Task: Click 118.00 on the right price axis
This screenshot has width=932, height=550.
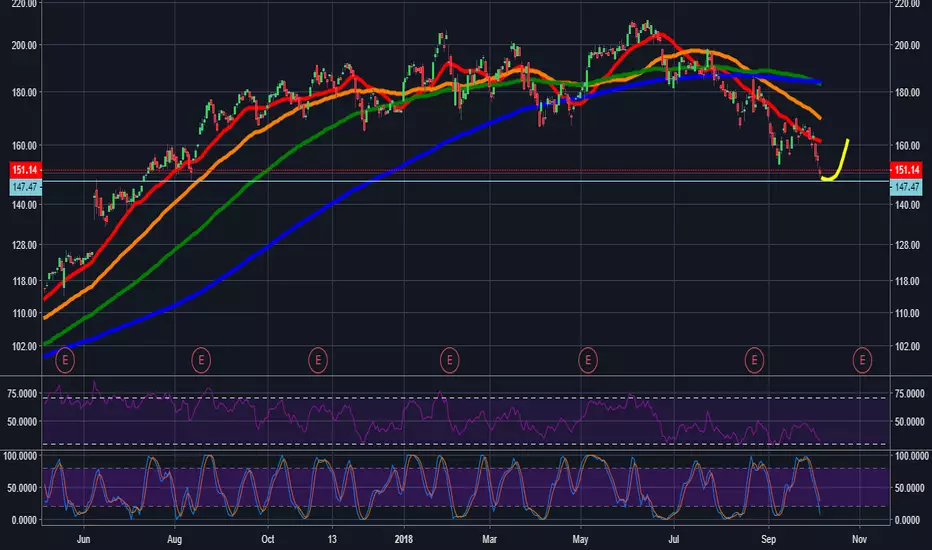Action: 907,281
